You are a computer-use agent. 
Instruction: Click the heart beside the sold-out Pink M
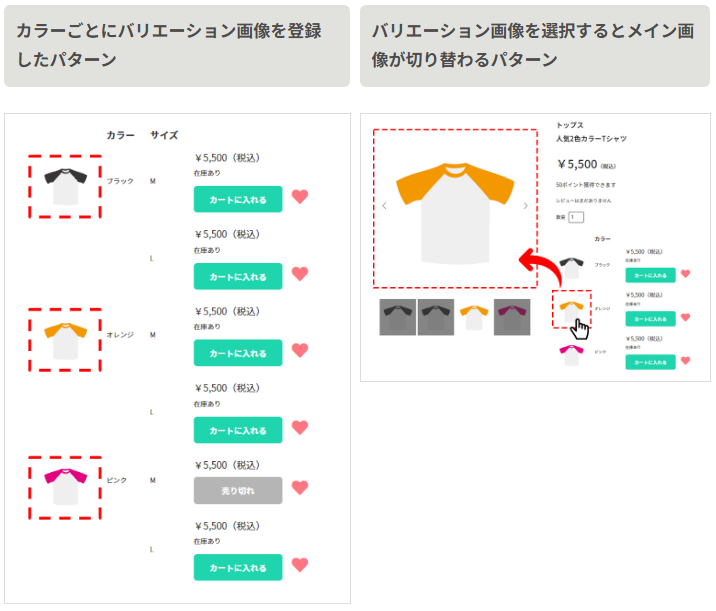coord(300,490)
